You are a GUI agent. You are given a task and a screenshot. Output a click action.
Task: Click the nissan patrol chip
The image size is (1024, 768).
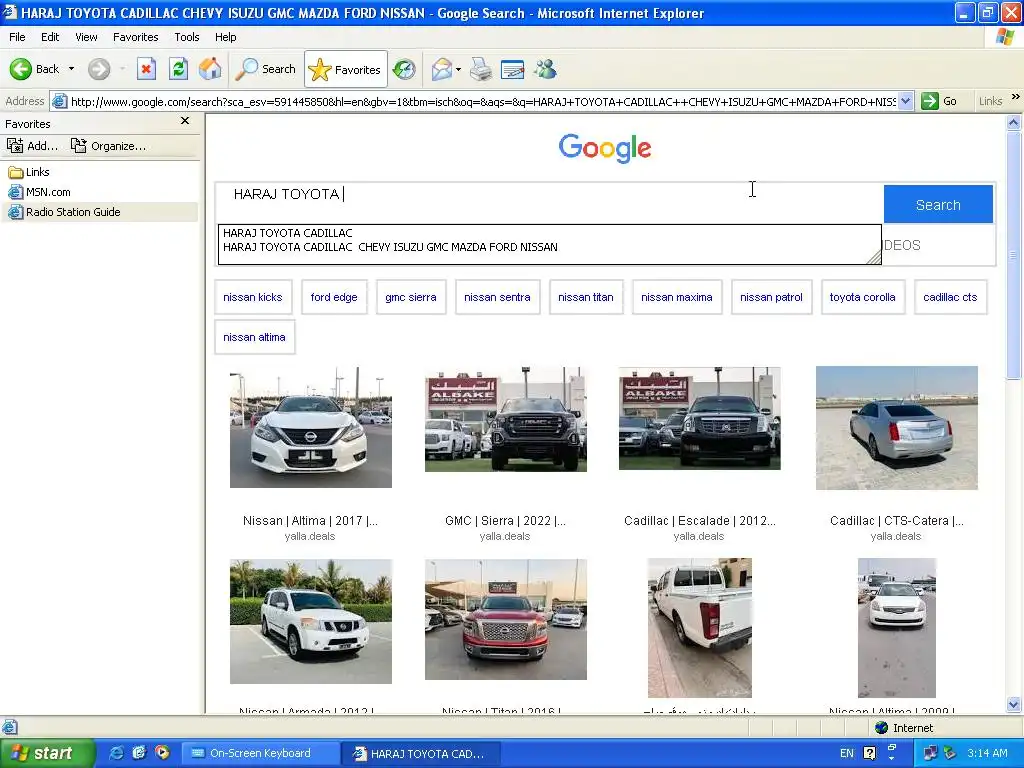coord(771,297)
